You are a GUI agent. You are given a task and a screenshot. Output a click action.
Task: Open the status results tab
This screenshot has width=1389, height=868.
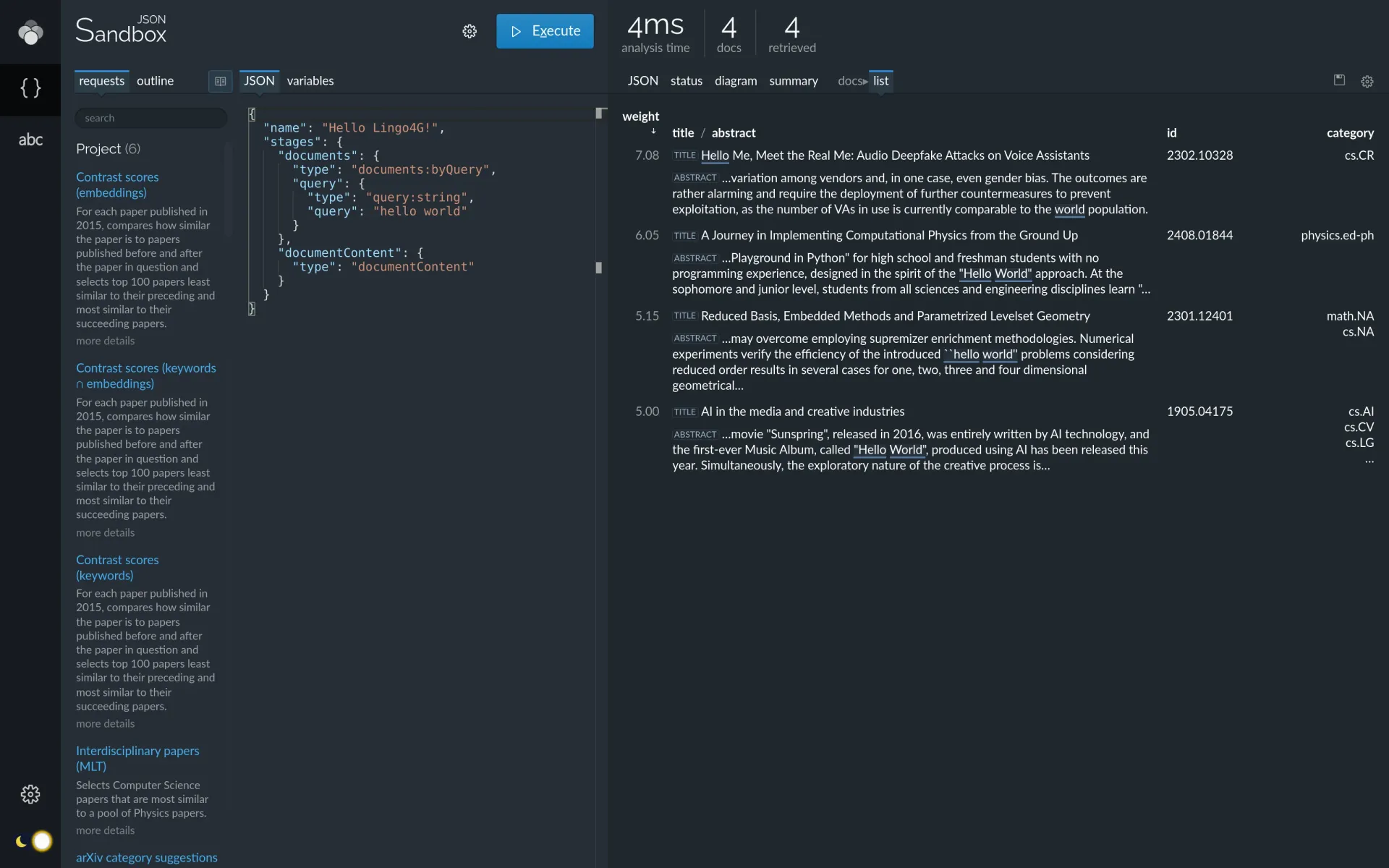click(x=686, y=80)
